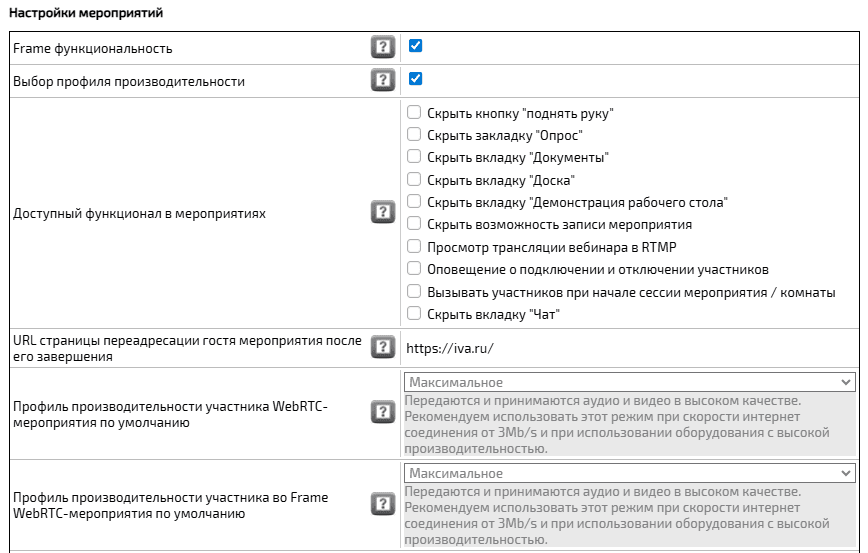Enable Просмотр трансляции вебинара в RTMP
Image resolution: width=868 pixels, height=553 pixels.
pos(414,246)
